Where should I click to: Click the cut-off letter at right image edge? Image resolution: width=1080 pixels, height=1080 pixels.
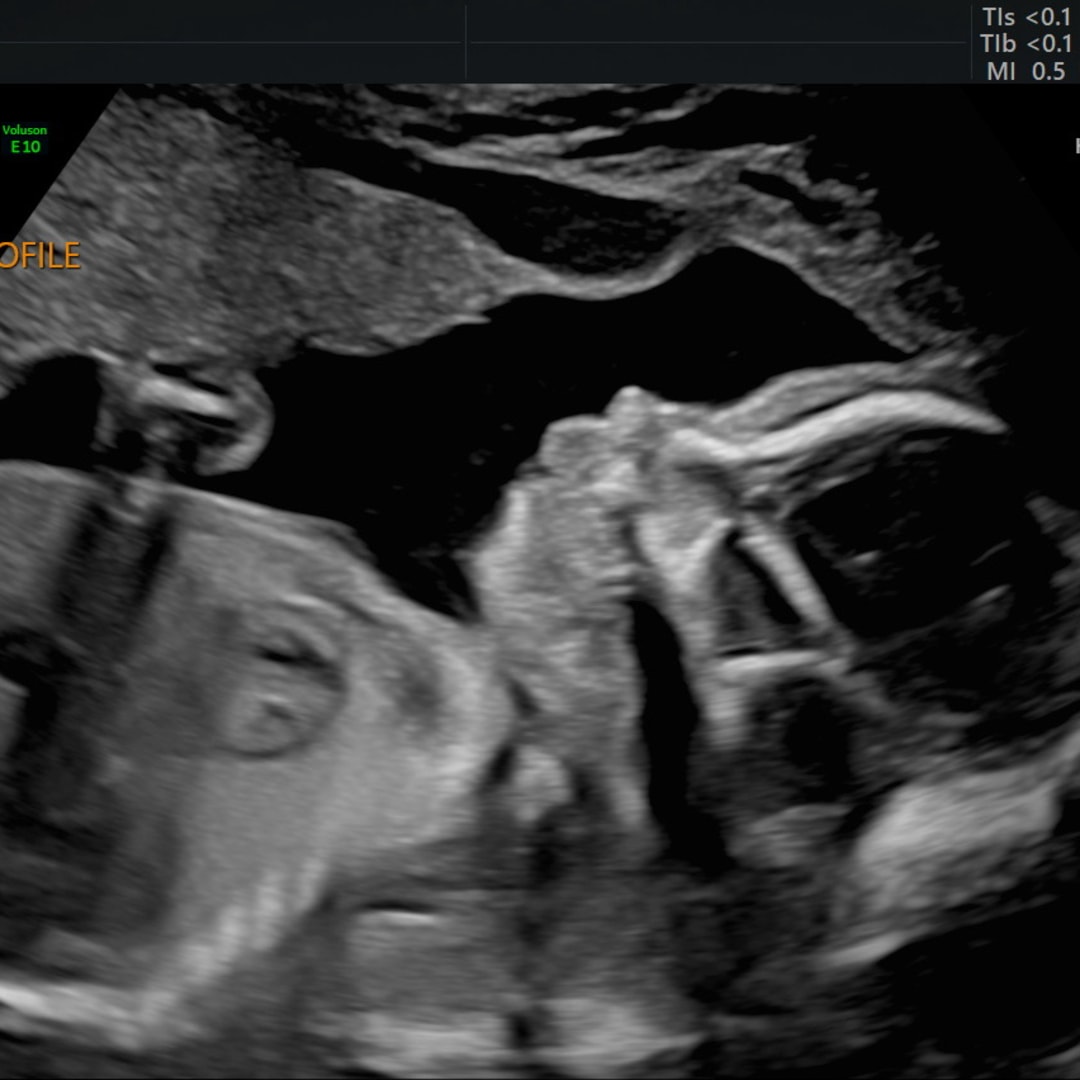[x=1076, y=147]
